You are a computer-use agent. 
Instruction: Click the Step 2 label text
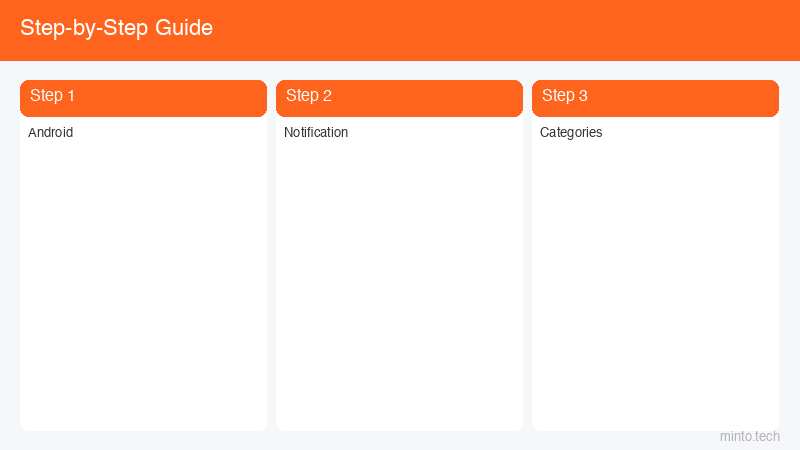click(x=309, y=95)
